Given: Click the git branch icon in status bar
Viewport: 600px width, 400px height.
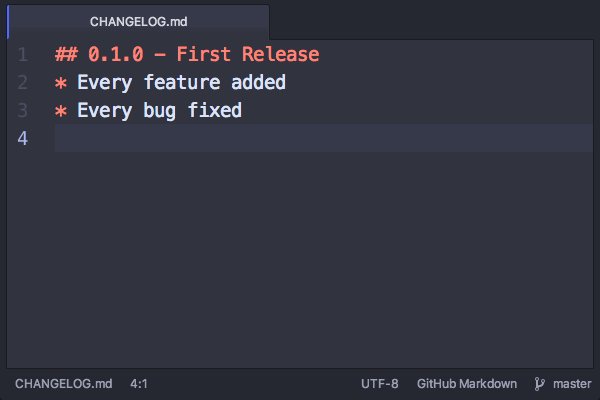Looking at the screenshot, I should pos(540,384).
